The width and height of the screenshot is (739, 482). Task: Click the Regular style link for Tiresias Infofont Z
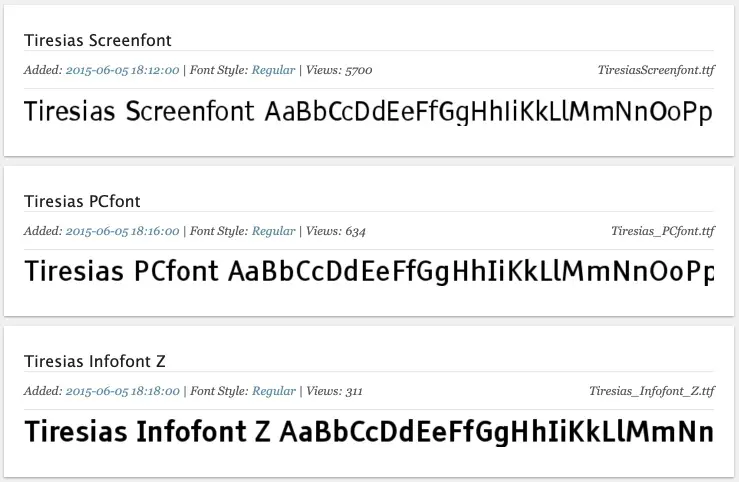pos(273,391)
